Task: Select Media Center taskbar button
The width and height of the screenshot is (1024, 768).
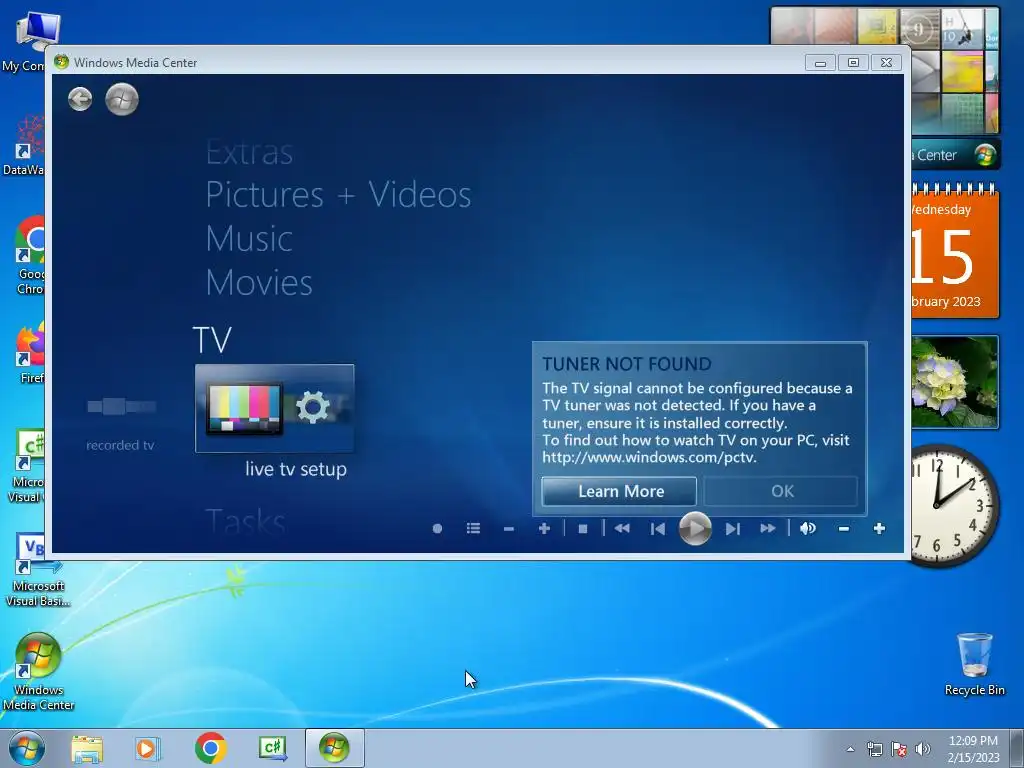Action: click(x=334, y=748)
